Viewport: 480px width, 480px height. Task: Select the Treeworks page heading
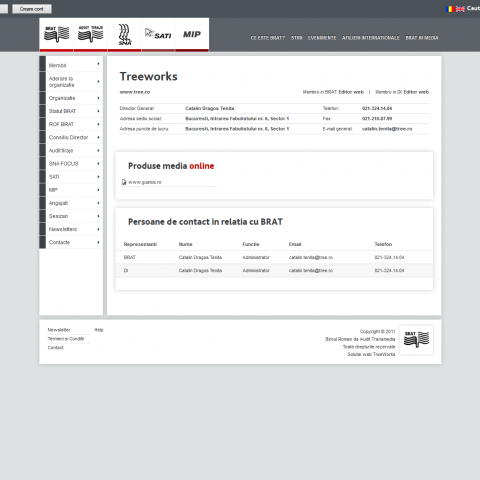coord(148,76)
